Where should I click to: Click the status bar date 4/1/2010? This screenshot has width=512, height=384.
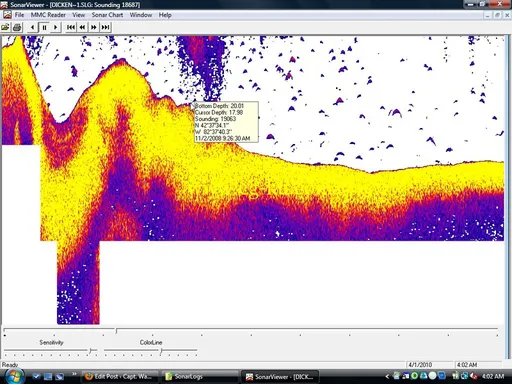coord(420,365)
